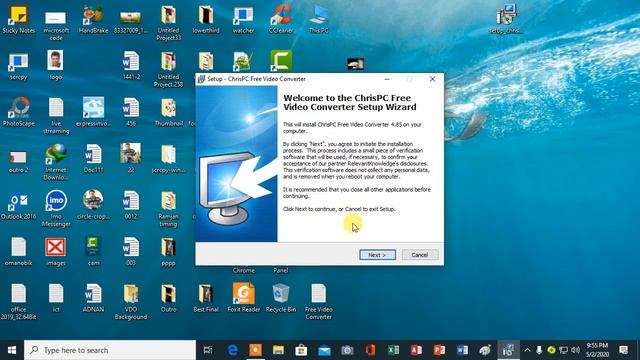The height and width of the screenshot is (360, 640).
Task: Open the Camera app from taskbar
Action: [347, 350]
